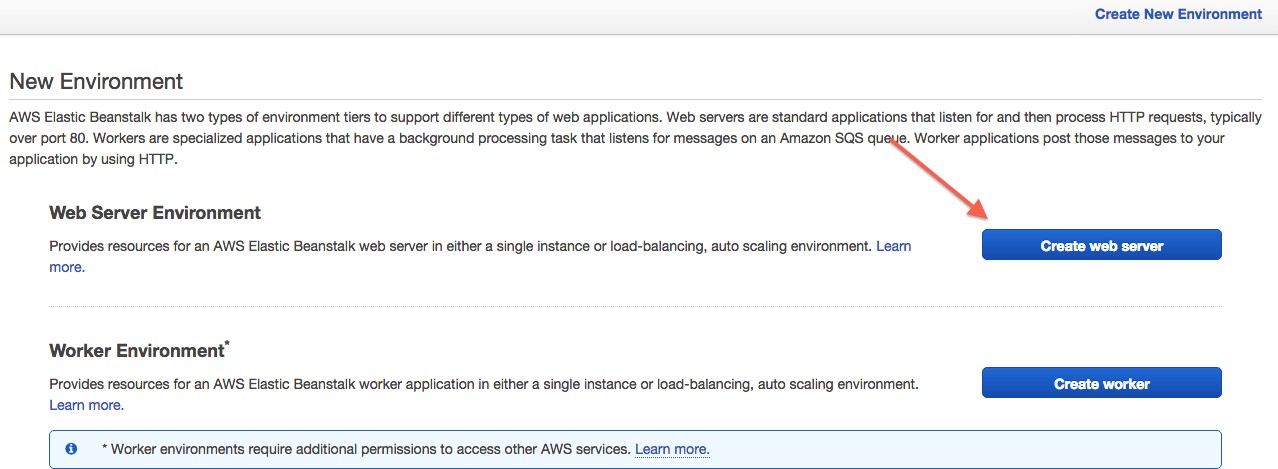Select the New Environment page heading
This screenshot has height=469, width=1278.
(96, 82)
